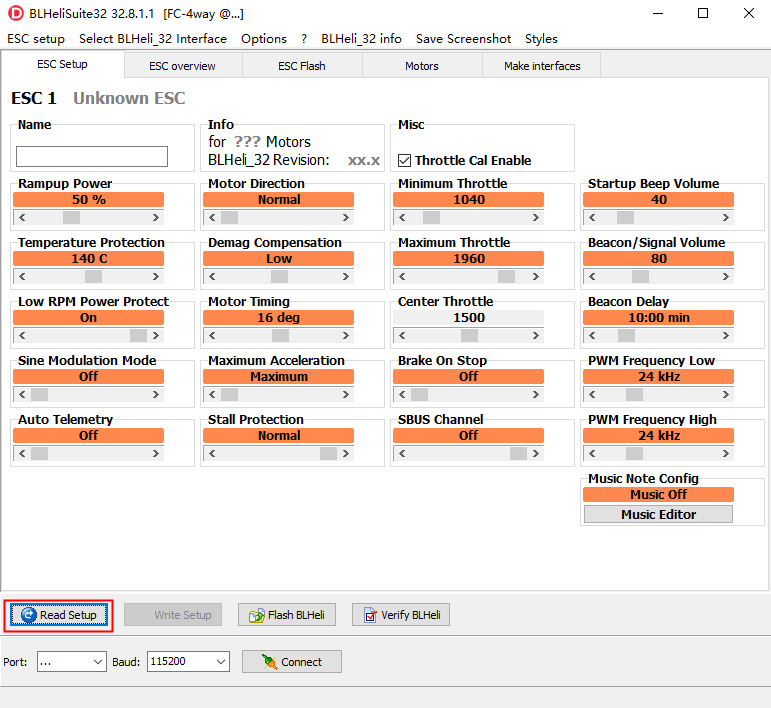Click the Read Setup refresh icon

tap(29, 615)
